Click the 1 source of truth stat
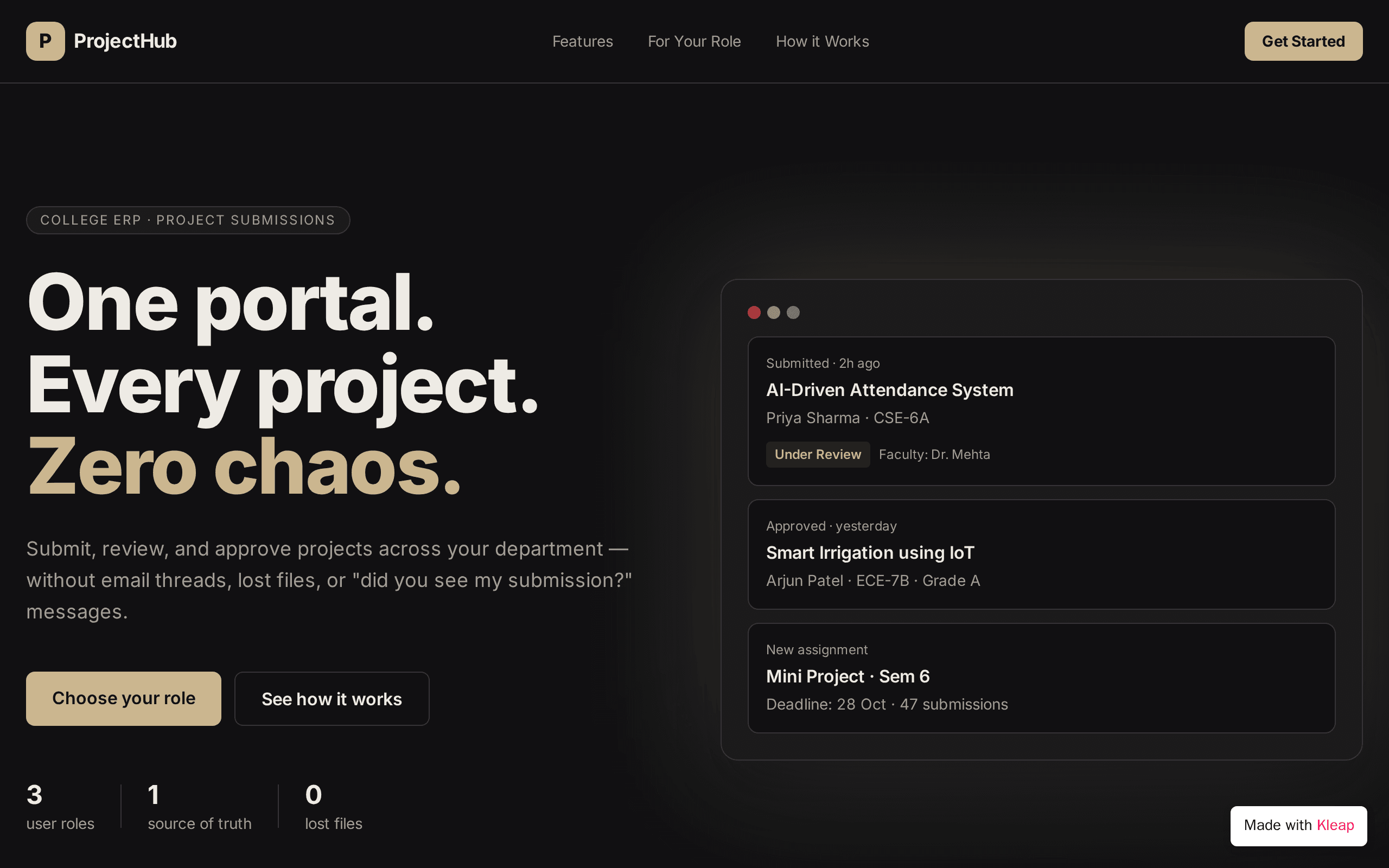The image size is (1389, 868). pyautogui.click(x=200, y=807)
